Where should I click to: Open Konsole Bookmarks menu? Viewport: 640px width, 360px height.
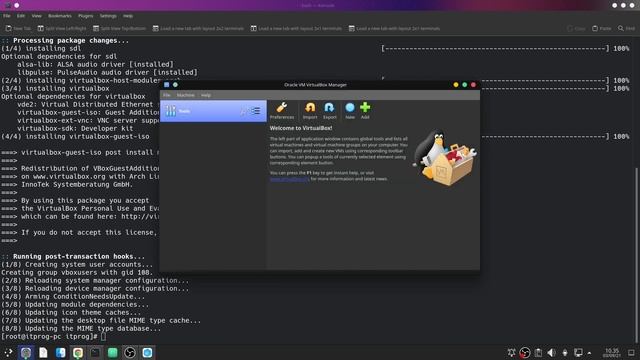[x=60, y=16]
